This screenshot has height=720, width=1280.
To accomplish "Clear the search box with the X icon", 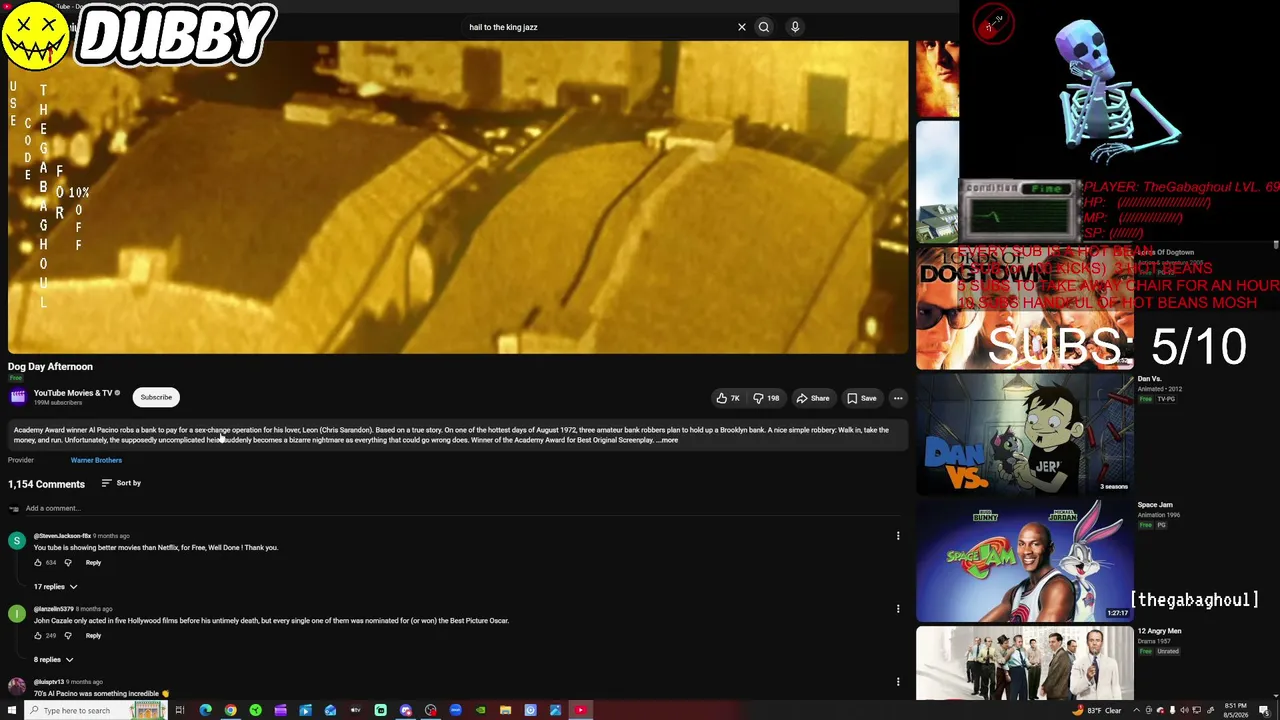I will click(742, 27).
